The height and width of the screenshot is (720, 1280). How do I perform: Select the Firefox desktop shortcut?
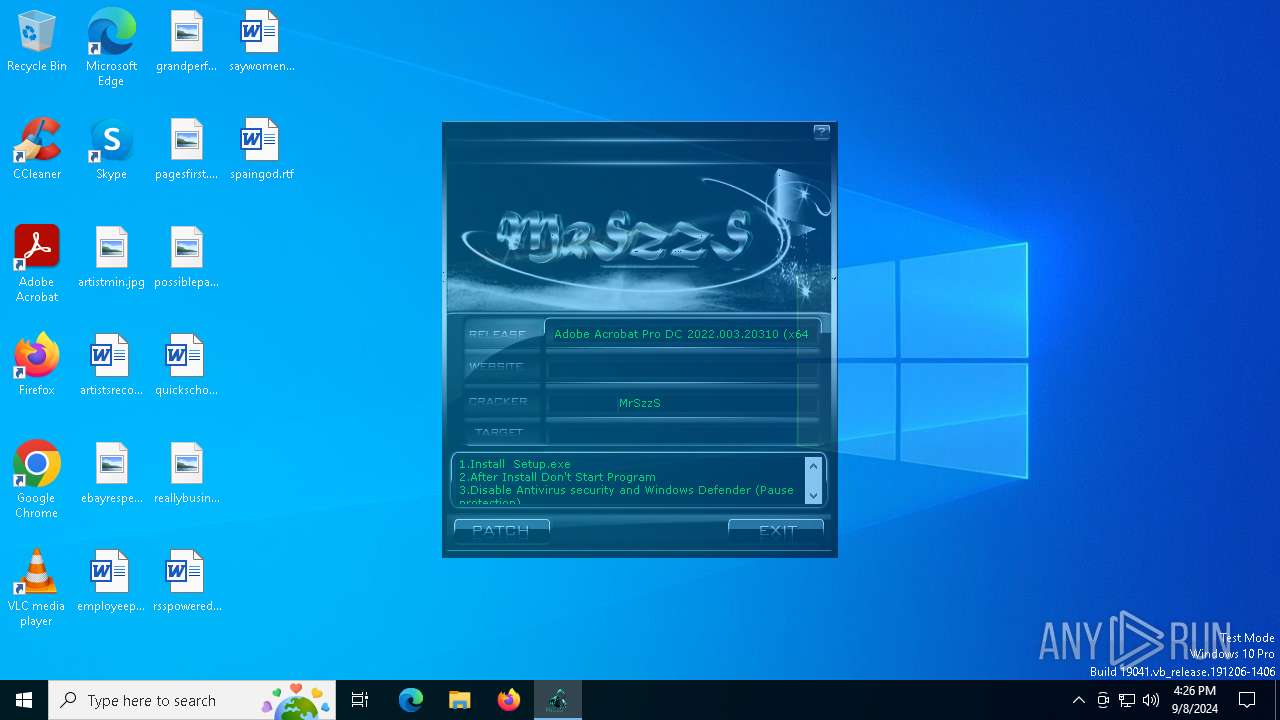click(x=37, y=366)
